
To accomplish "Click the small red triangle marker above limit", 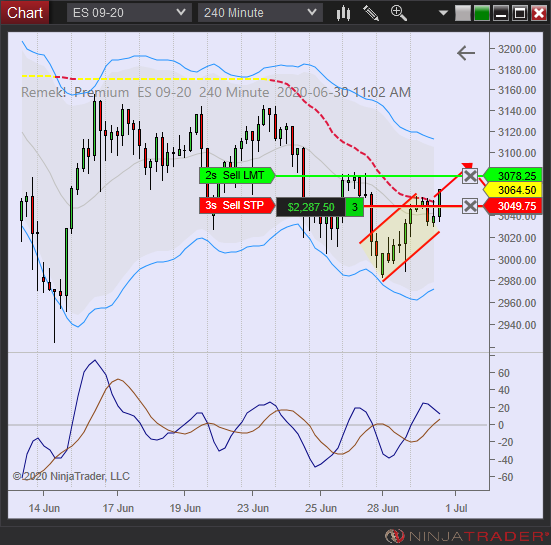I will point(467,166).
